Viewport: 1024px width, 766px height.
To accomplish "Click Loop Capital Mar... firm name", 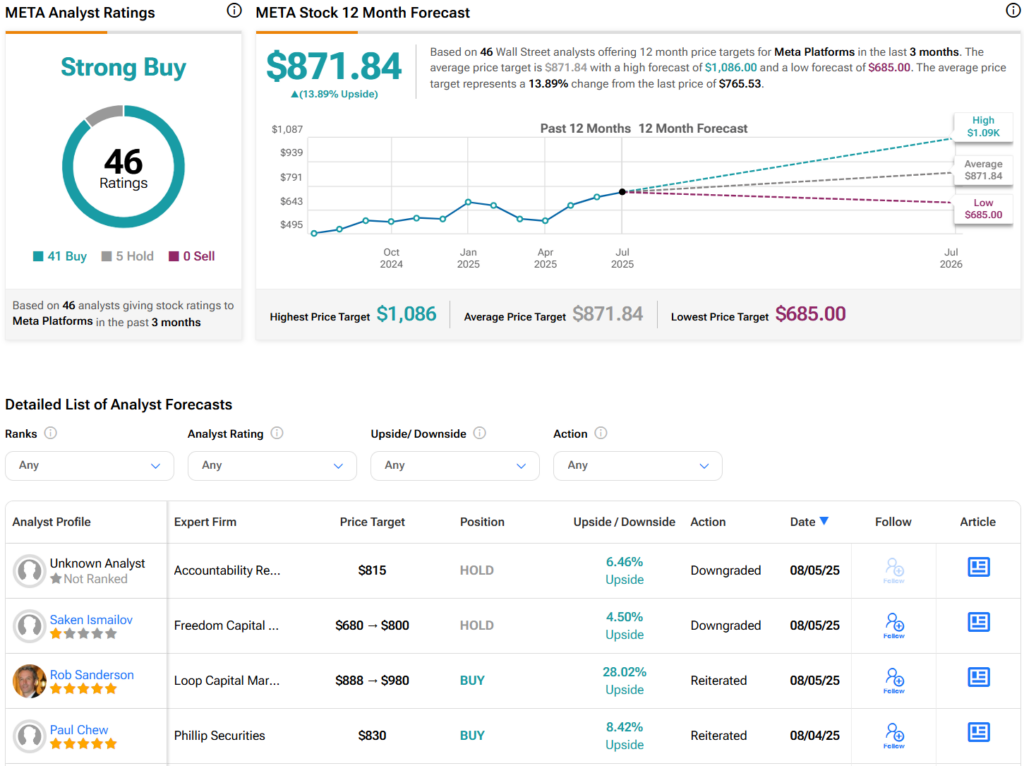I will click(227, 680).
